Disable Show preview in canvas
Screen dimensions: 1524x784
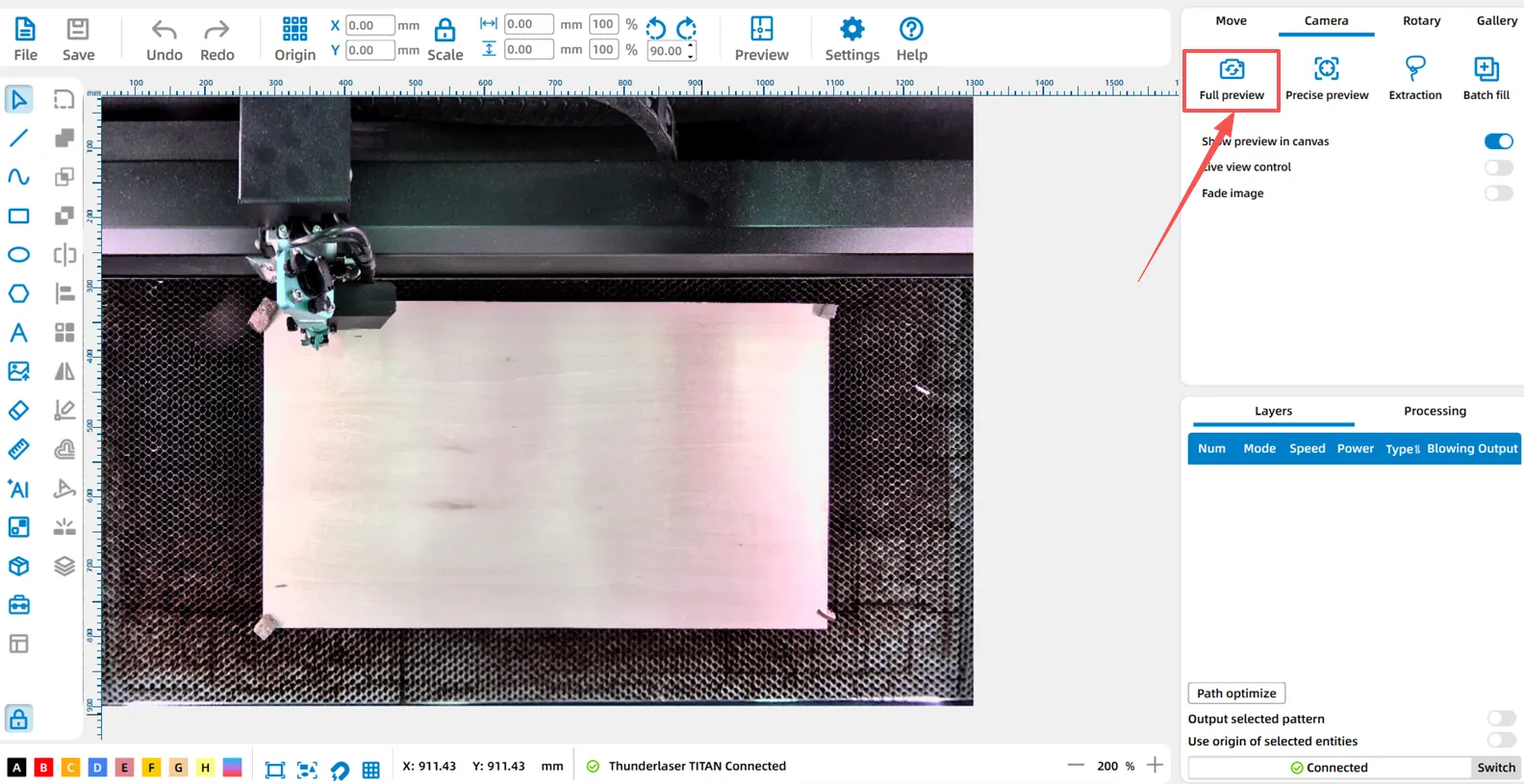[1498, 141]
